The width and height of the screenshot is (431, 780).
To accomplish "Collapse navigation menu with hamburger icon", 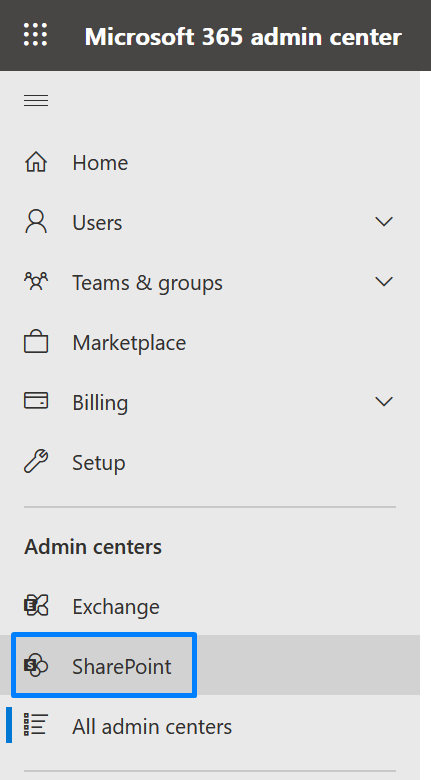I will 36,100.
